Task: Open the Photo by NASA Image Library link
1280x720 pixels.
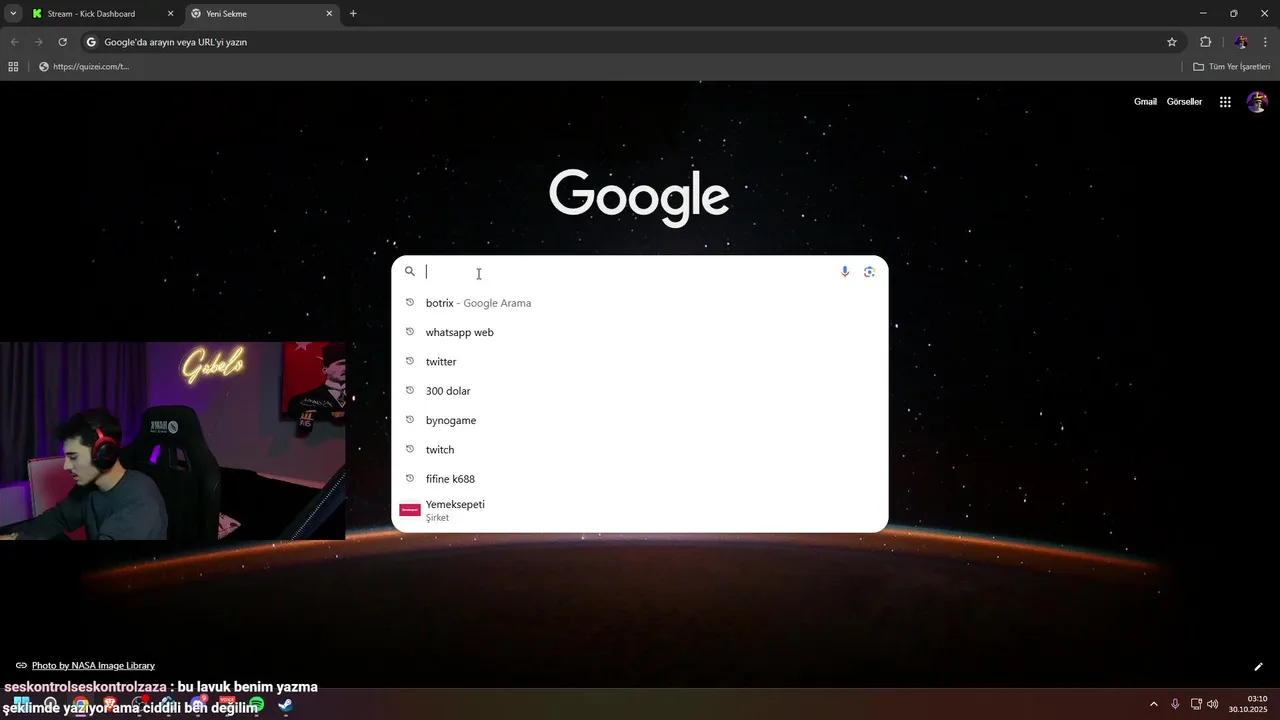Action: coord(93,666)
